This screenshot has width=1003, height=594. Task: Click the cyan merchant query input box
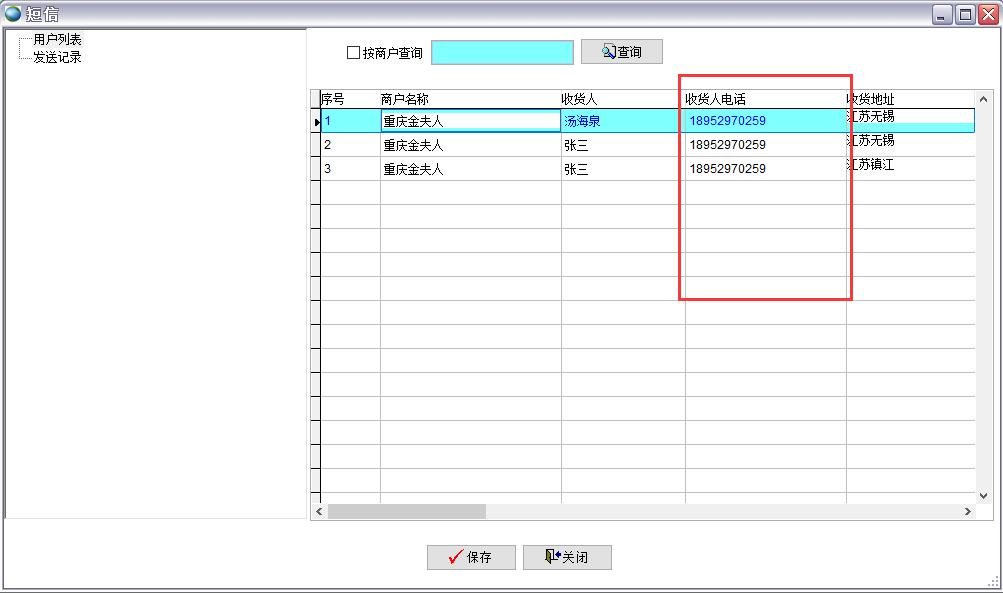click(502, 51)
